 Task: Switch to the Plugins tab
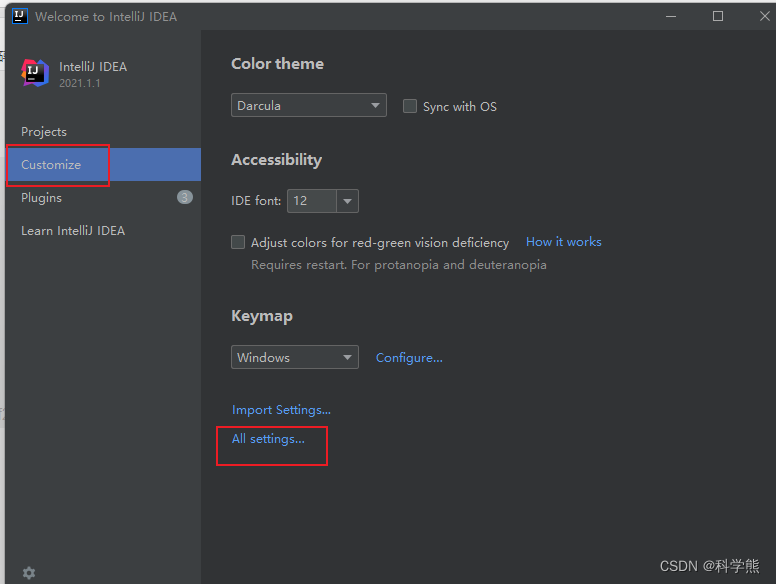click(x=103, y=197)
